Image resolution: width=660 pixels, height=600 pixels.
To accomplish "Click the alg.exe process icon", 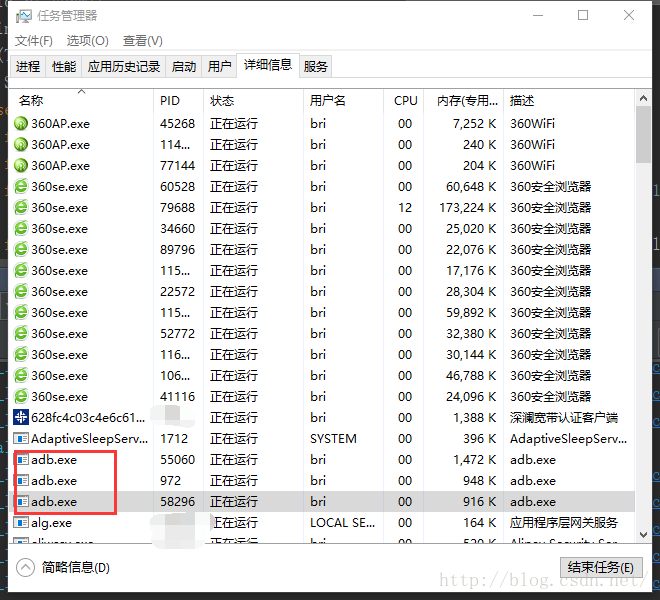I will point(21,523).
